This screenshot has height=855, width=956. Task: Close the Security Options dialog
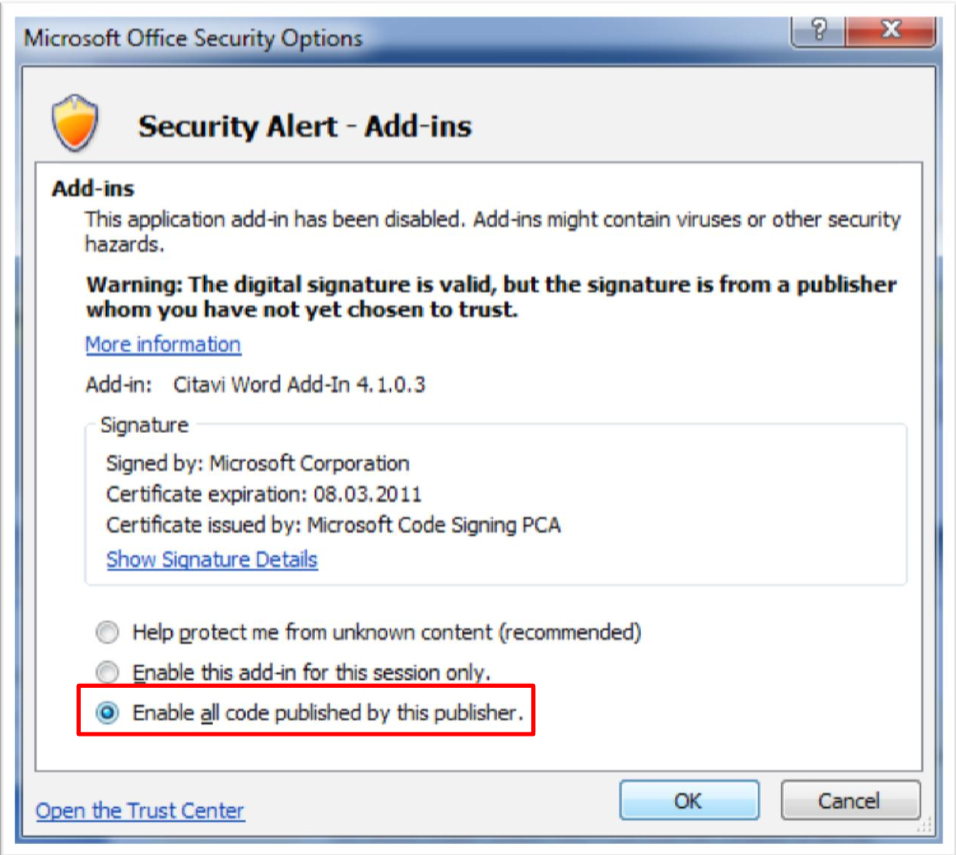pos(890,33)
